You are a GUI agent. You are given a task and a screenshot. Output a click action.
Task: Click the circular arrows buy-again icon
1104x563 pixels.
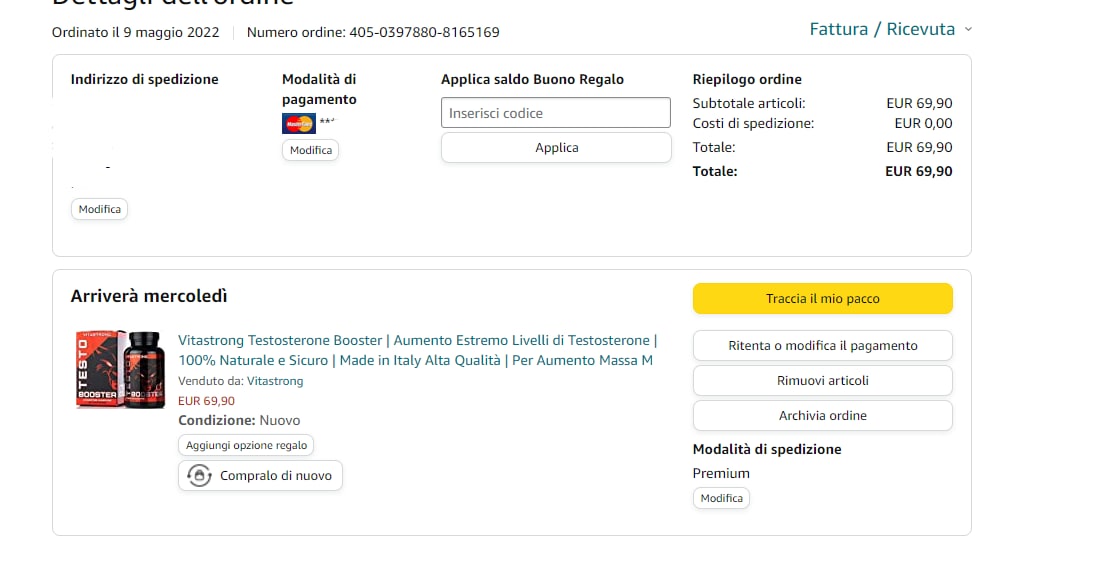(x=199, y=476)
